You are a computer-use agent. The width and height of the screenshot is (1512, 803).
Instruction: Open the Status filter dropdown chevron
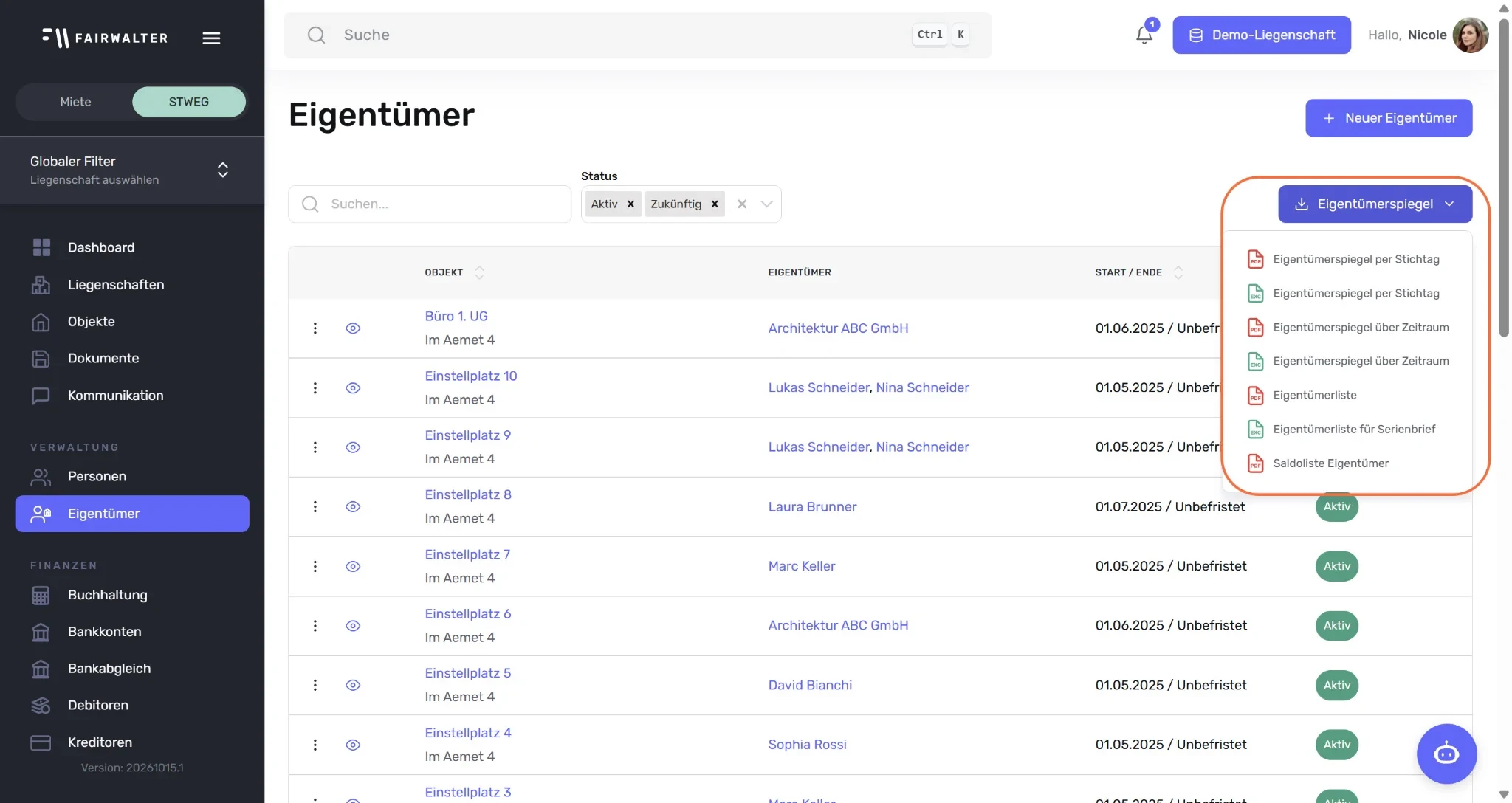pyautogui.click(x=766, y=204)
